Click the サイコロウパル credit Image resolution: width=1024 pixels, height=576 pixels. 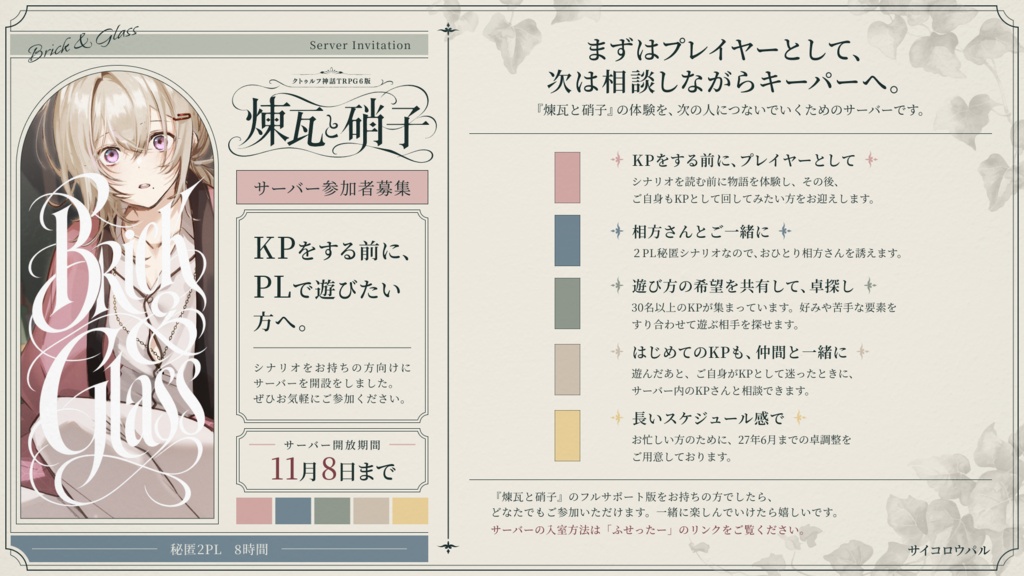point(948,550)
